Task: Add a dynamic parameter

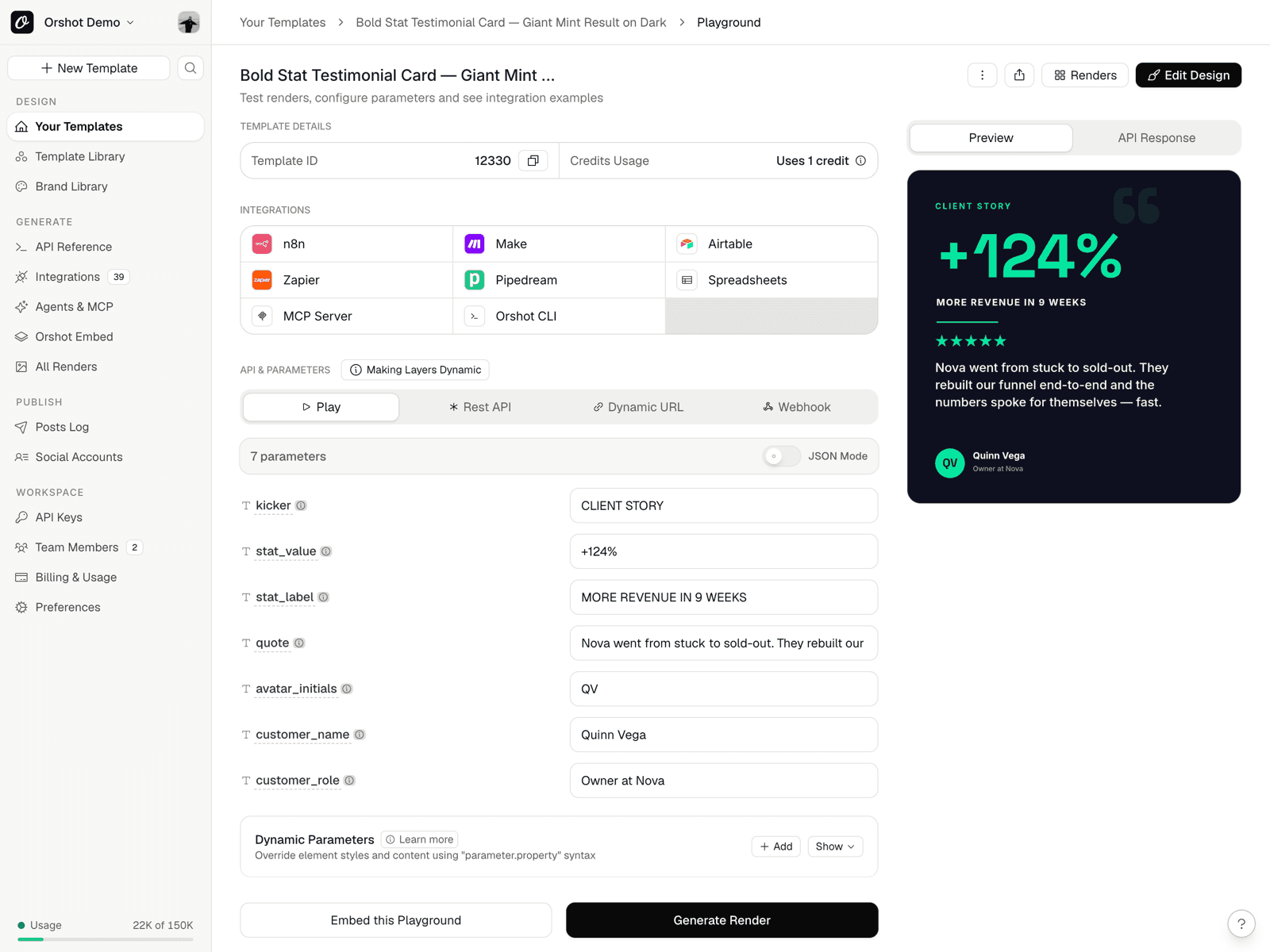Action: pyautogui.click(x=775, y=846)
